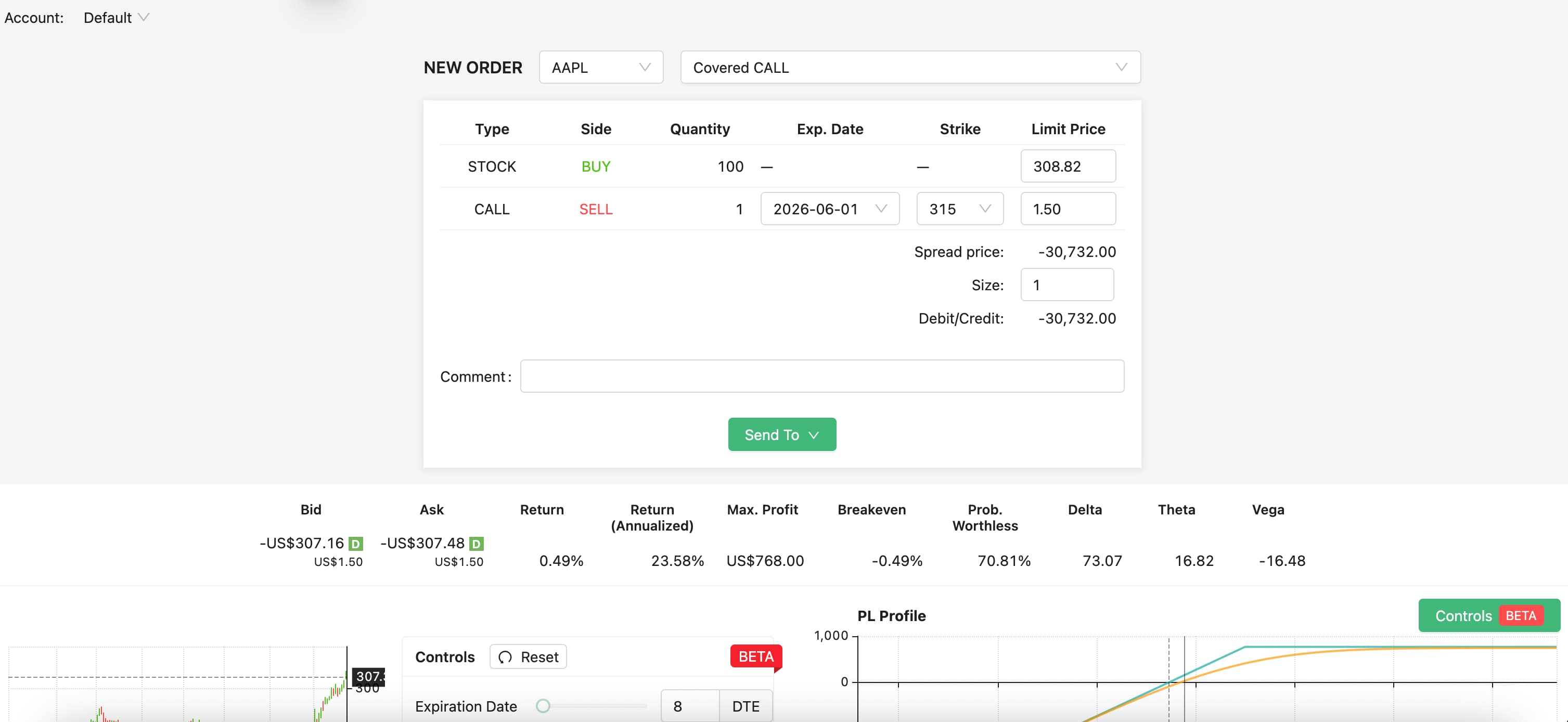Click the 307 price marker on the chart
Screen dimensions: 1568x722
coord(369,676)
